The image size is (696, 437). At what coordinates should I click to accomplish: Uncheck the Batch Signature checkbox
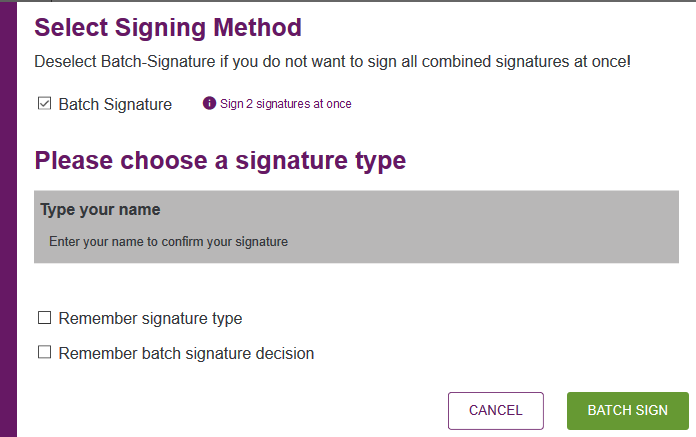[x=44, y=103]
